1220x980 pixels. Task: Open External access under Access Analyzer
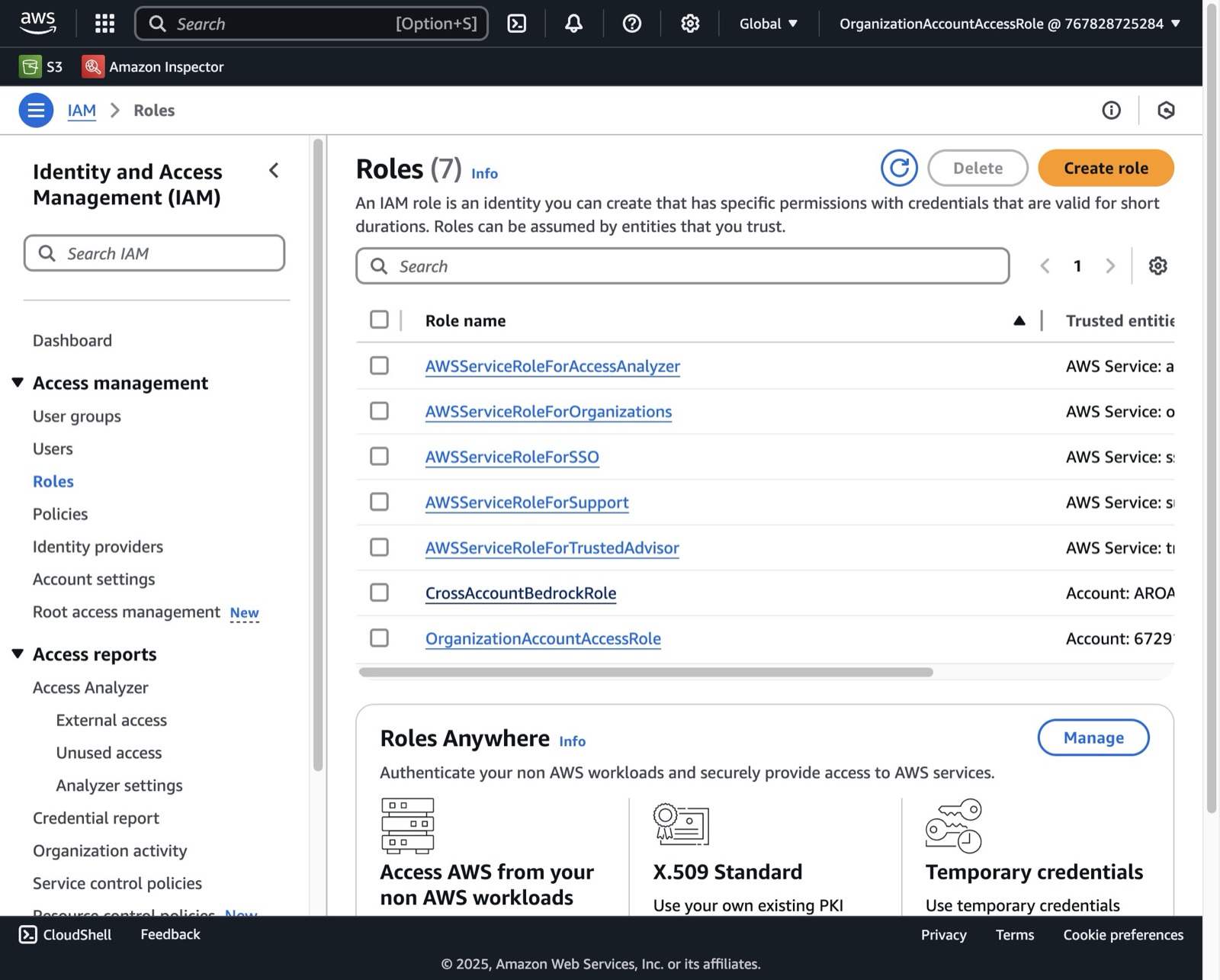tap(111, 720)
